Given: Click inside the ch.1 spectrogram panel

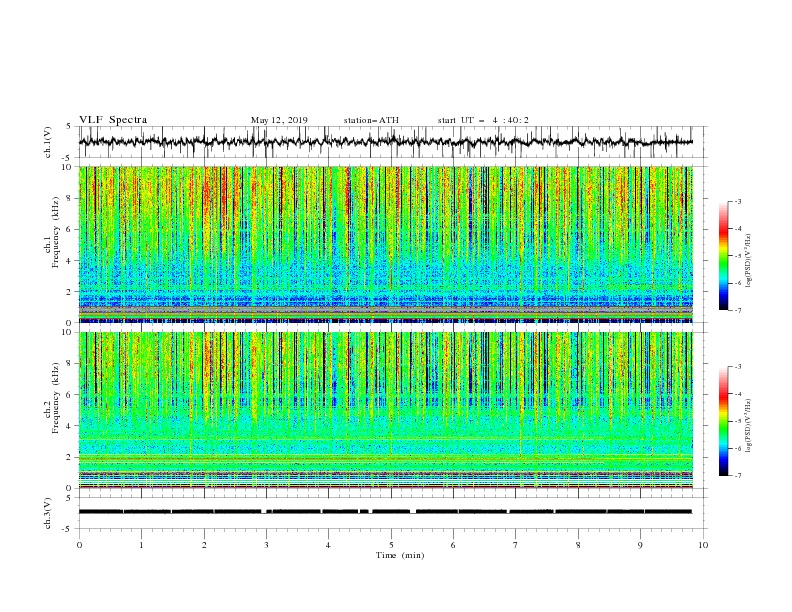Looking at the screenshot, I should point(386,244).
